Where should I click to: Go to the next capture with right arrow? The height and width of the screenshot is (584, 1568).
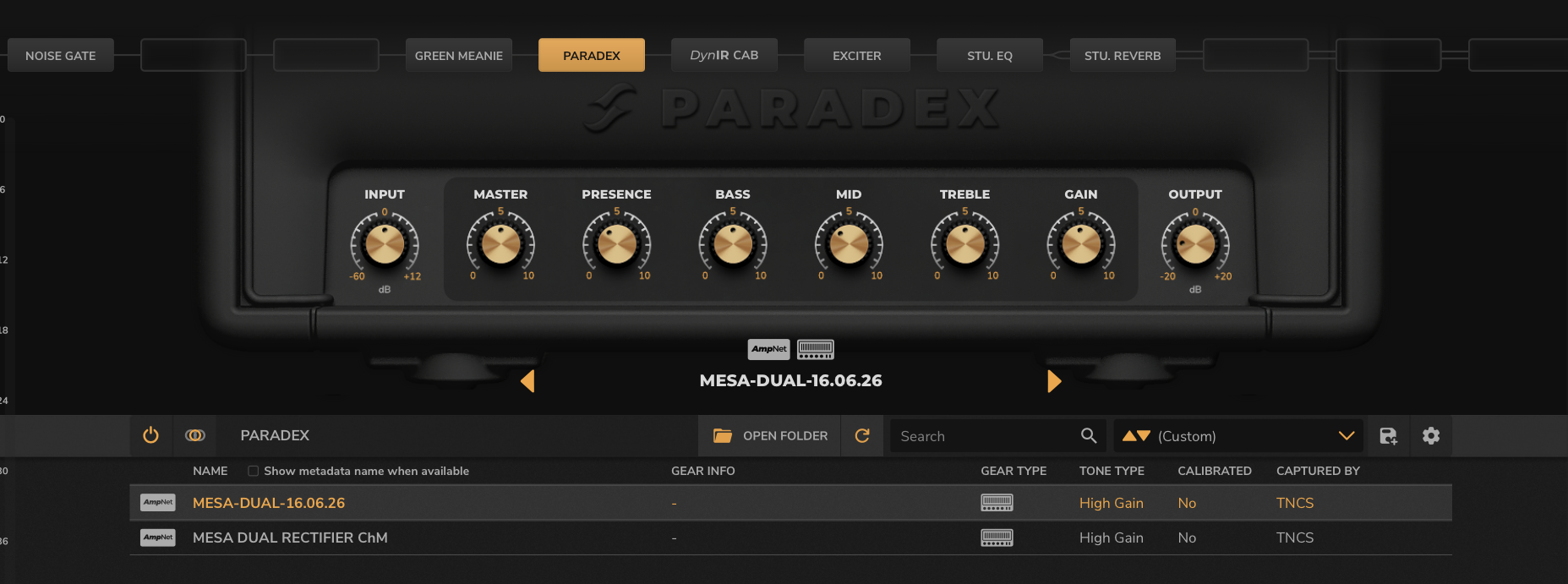[x=1054, y=381]
